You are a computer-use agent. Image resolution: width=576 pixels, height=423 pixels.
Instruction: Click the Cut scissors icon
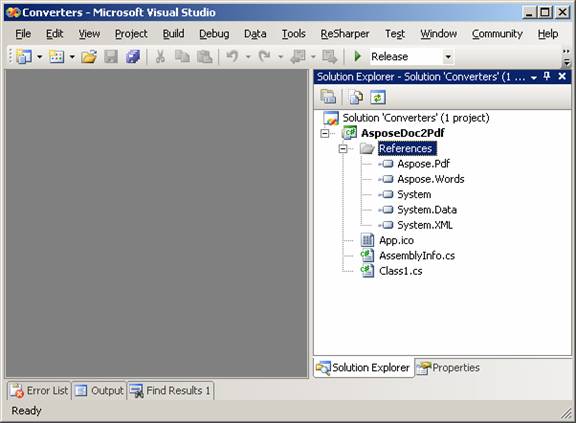[160, 57]
